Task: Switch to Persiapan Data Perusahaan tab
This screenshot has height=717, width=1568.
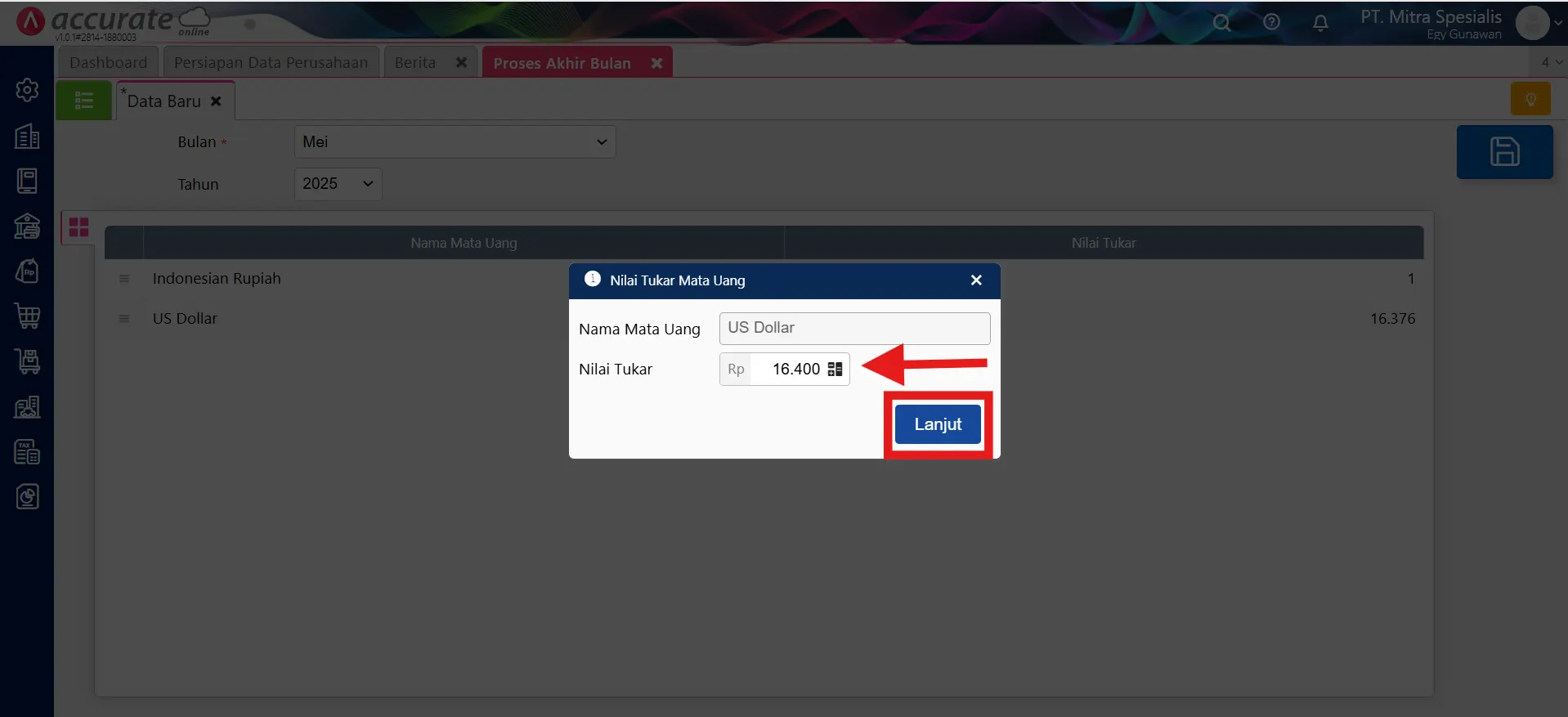Action: tap(271, 63)
